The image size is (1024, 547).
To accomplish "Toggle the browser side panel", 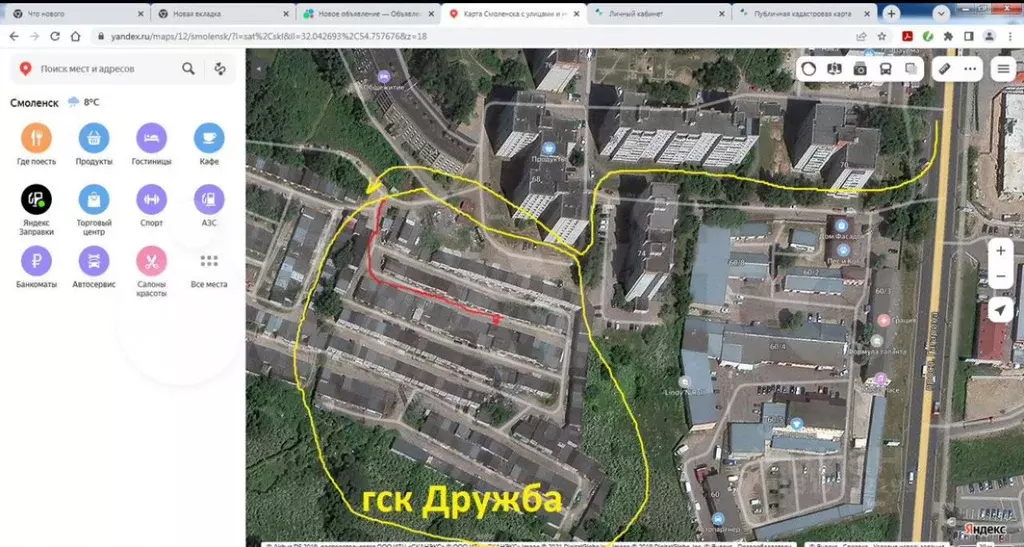I will pos(968,37).
